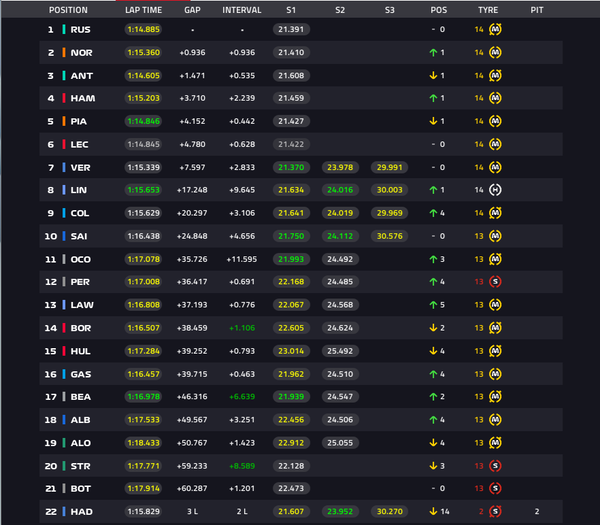600x525 pixels.
Task: Click sector 3 time 30.576 for SAI
Action: coord(390,236)
